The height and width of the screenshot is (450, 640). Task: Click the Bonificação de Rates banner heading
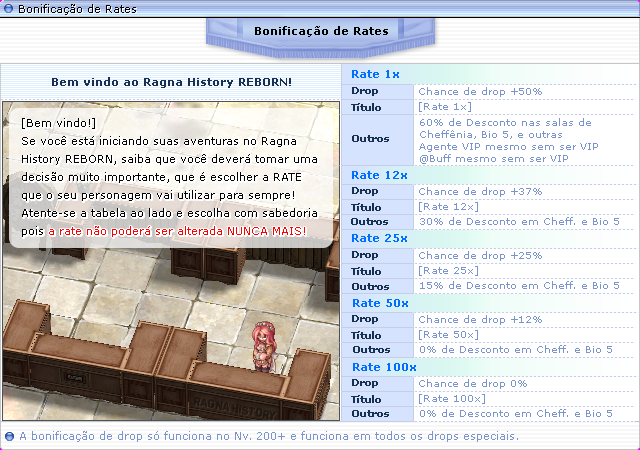coord(321,31)
